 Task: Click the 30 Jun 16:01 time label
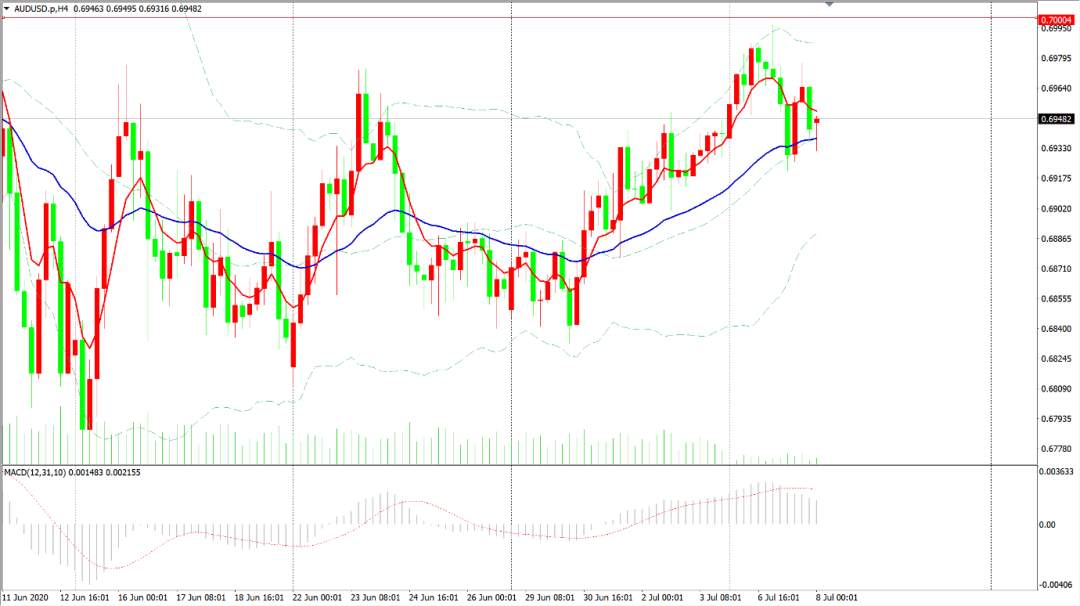coord(608,598)
